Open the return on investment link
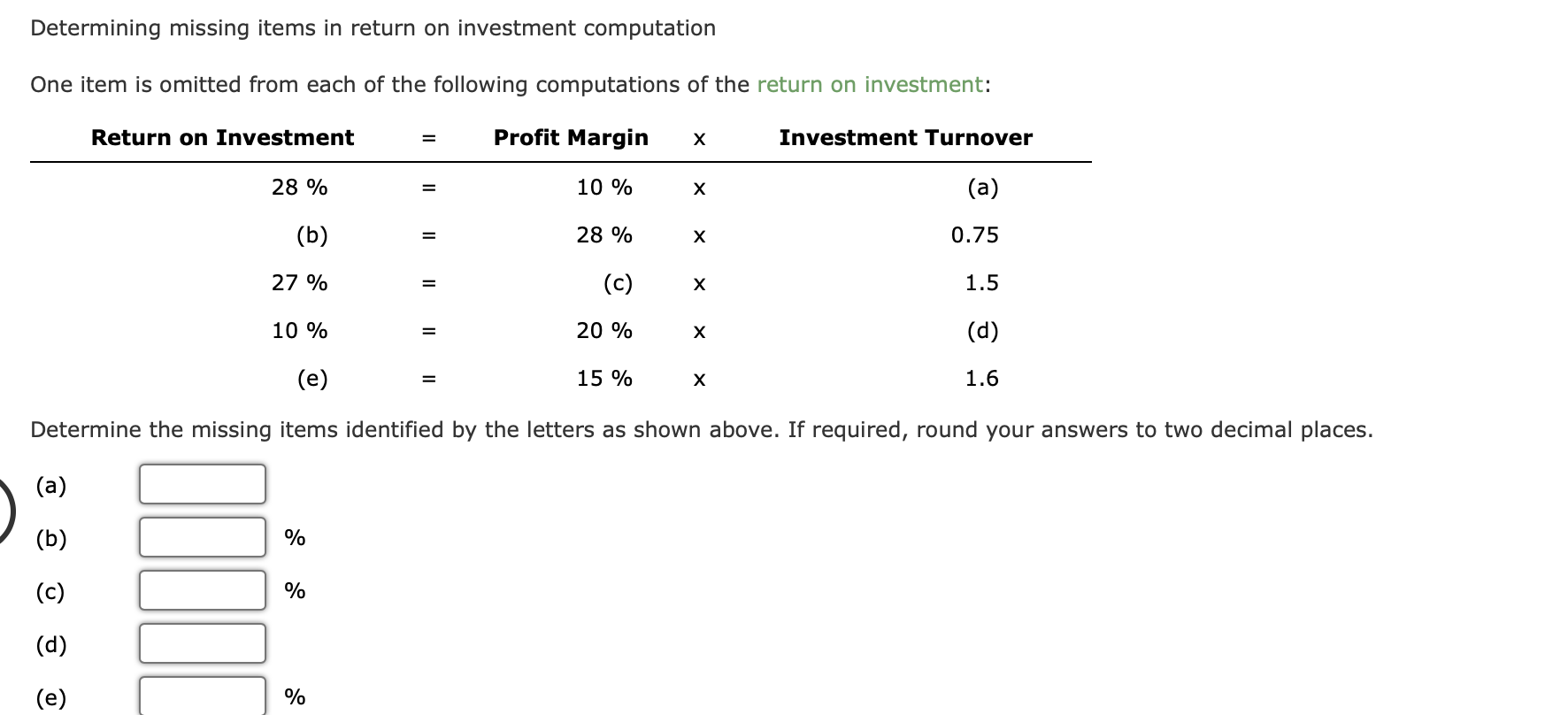This screenshot has height=715, width=1568. click(x=870, y=84)
